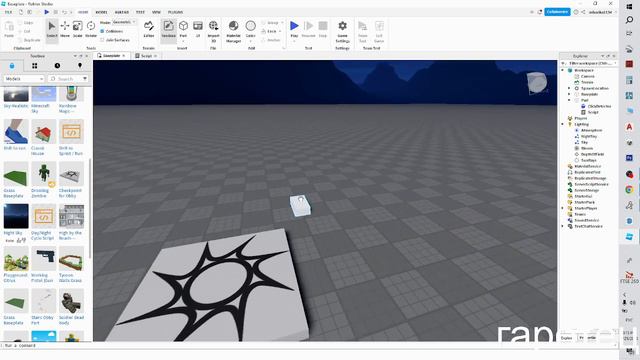Image resolution: width=640 pixels, height=360 pixels.
Task: Switch to the HOME ribbon tab
Action: (83, 12)
